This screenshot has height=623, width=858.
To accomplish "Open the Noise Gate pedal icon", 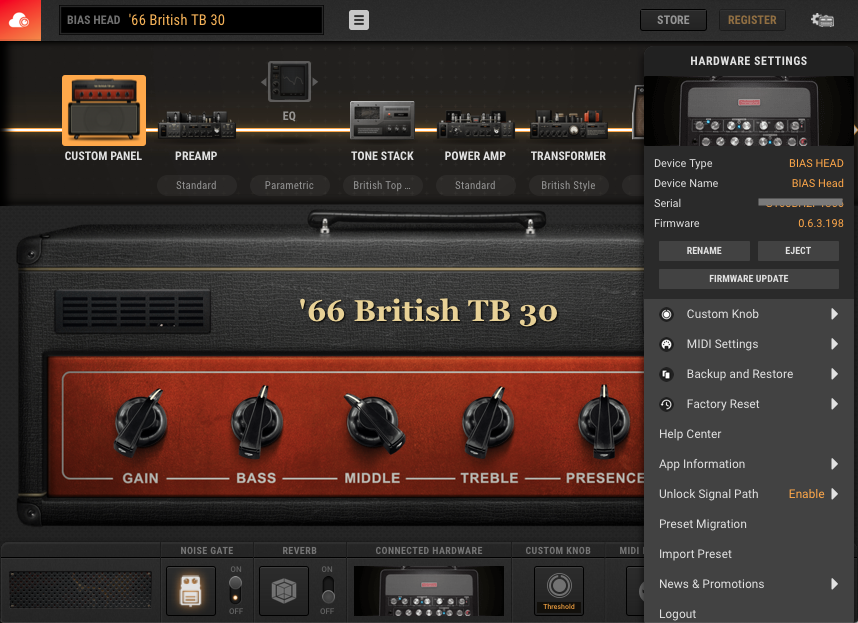I will pos(190,591).
